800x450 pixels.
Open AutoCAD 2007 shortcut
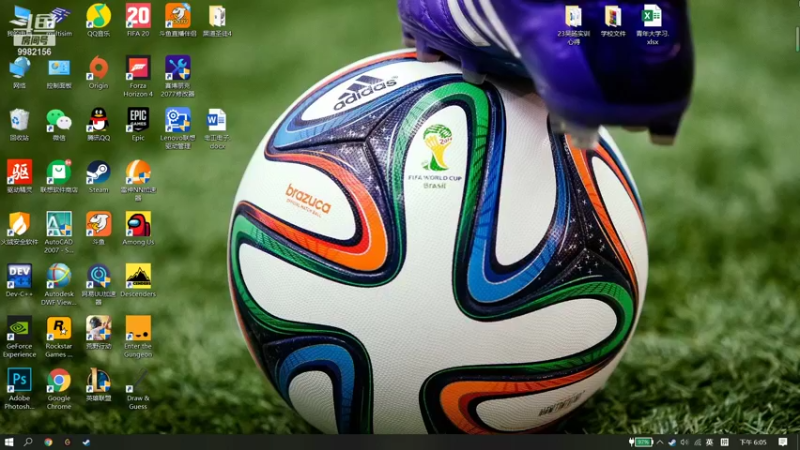[59, 232]
